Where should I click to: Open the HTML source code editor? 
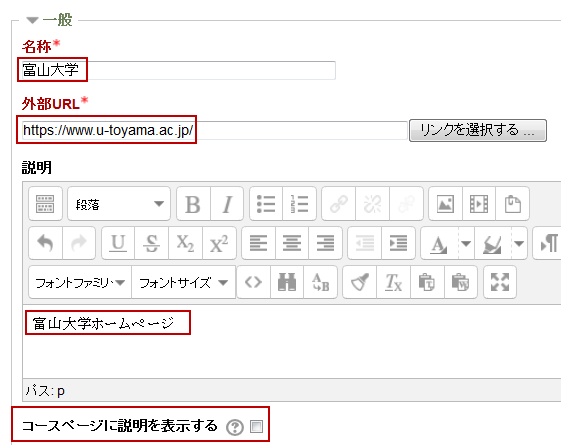(253, 282)
